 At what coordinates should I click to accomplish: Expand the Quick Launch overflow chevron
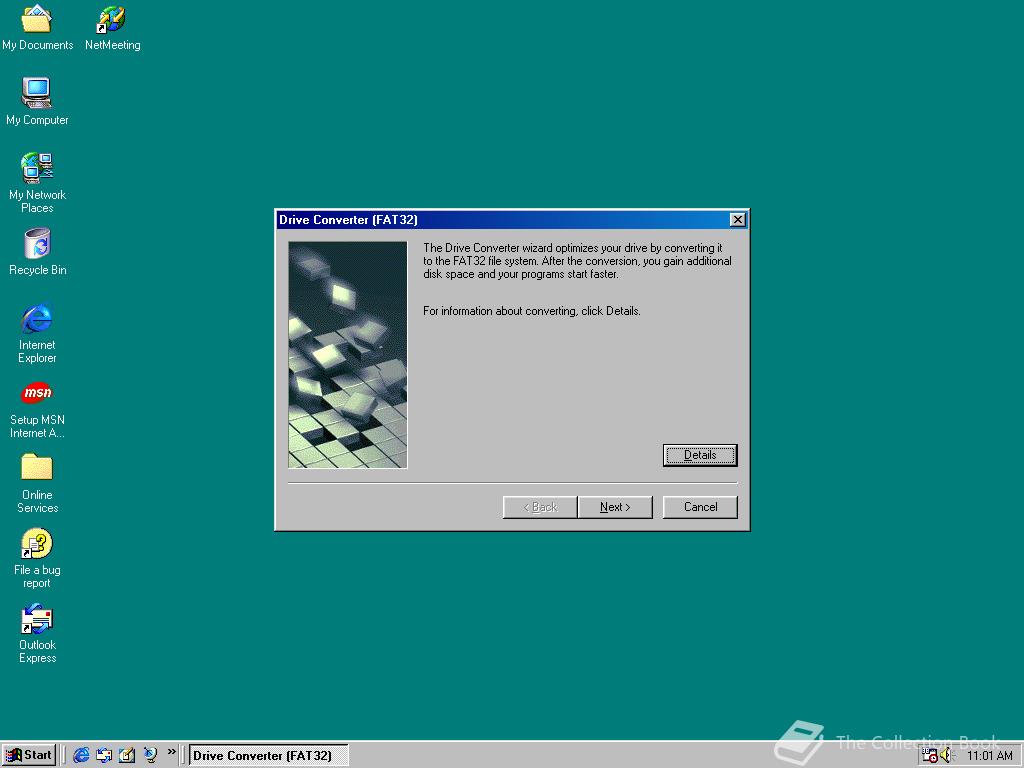click(172, 750)
